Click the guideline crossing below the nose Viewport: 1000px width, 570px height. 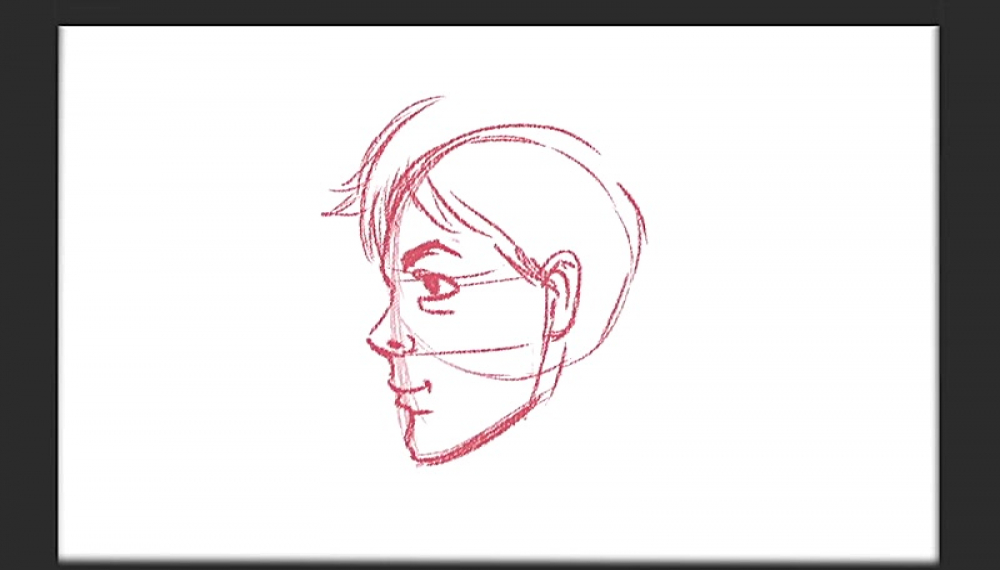click(470, 351)
